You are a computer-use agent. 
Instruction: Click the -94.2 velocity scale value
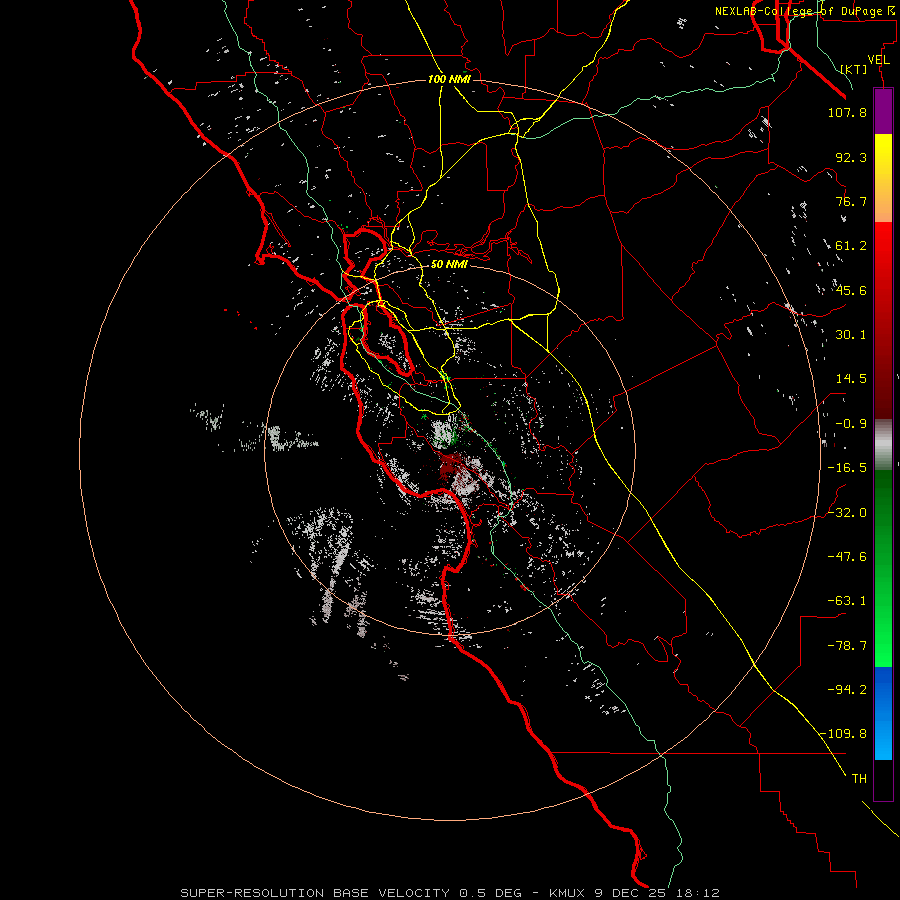847,690
